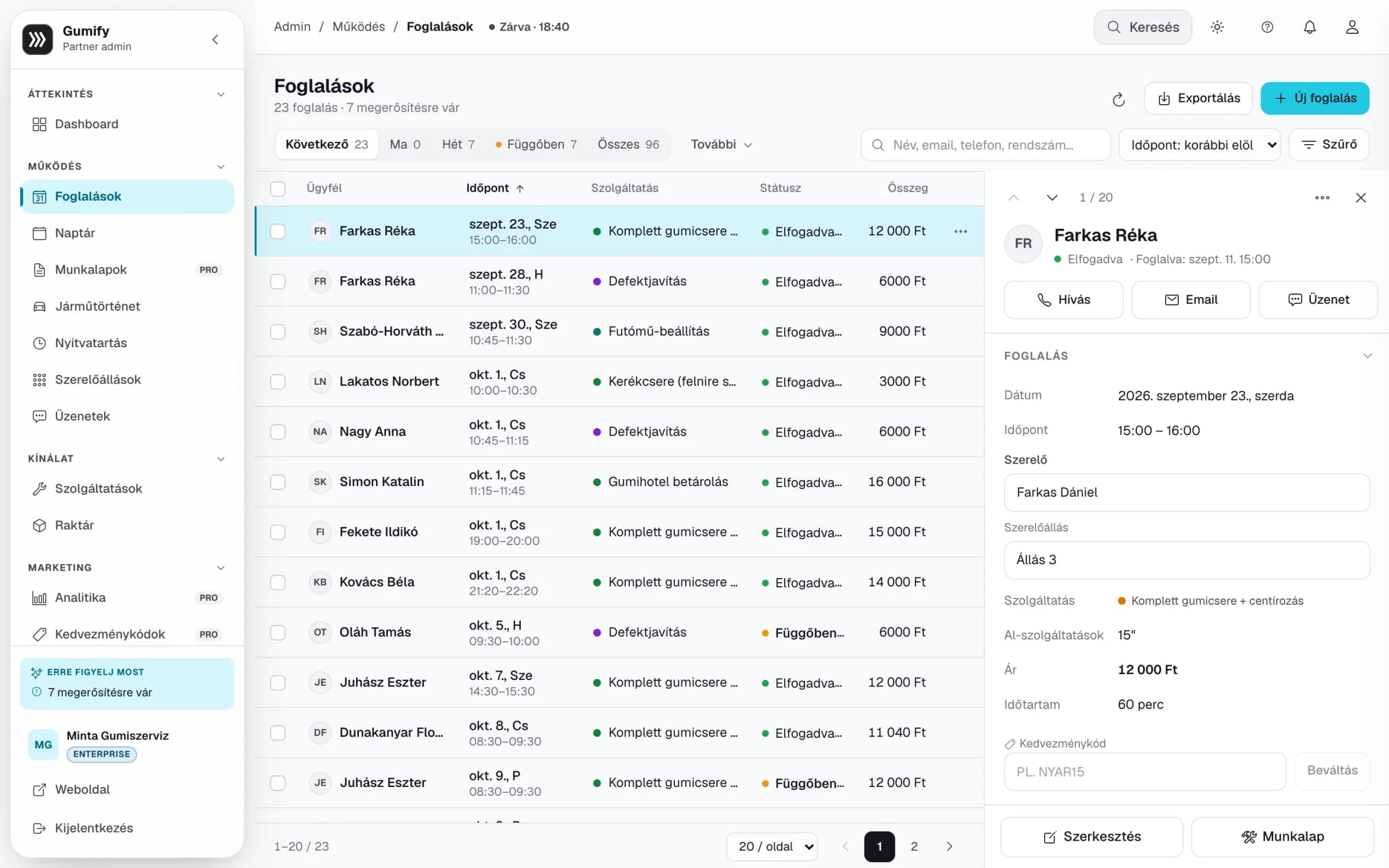Click the Exportálás button
This screenshot has width=1389, height=868.
tap(1198, 98)
